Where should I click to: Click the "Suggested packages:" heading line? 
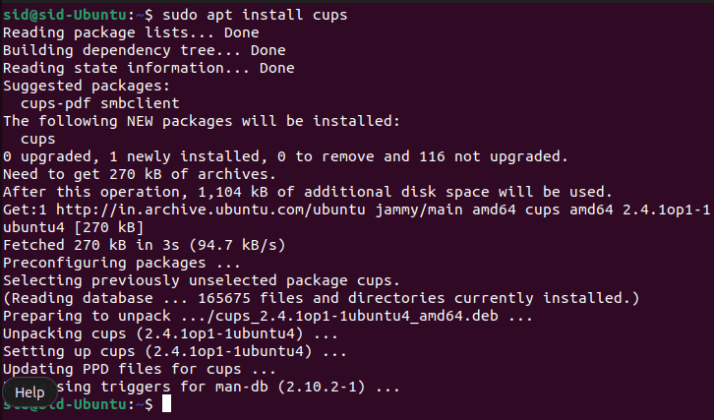(83, 86)
